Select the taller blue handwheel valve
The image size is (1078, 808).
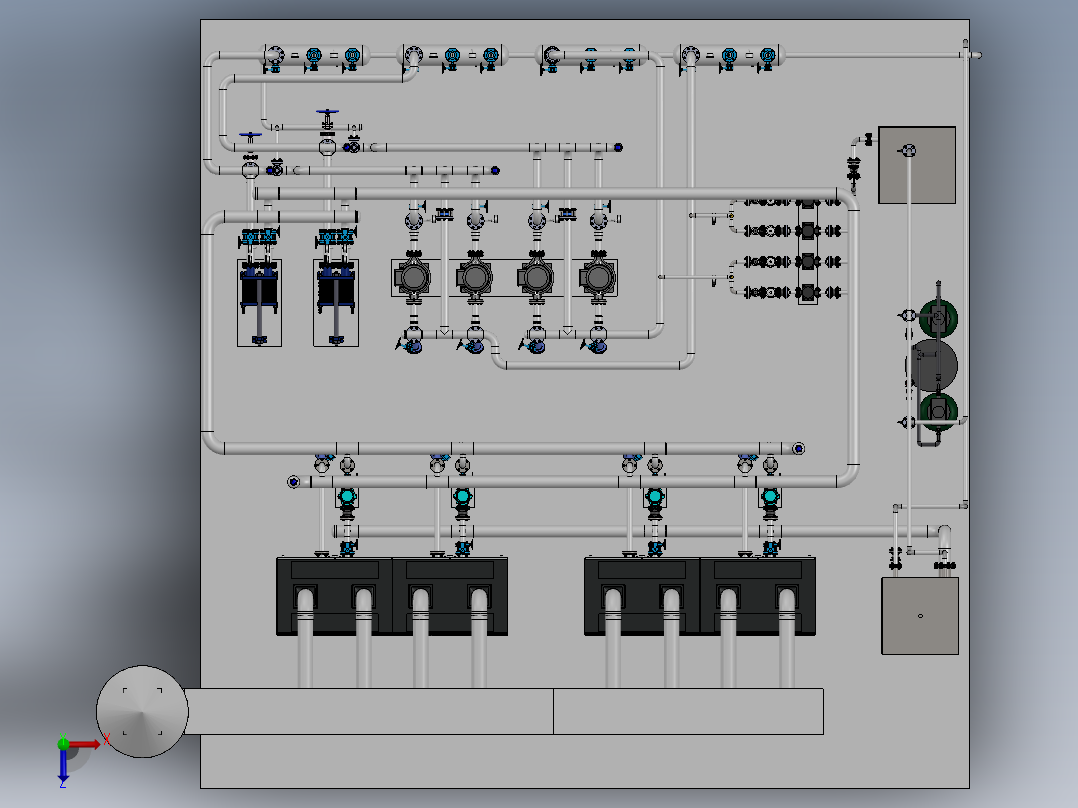point(327,120)
